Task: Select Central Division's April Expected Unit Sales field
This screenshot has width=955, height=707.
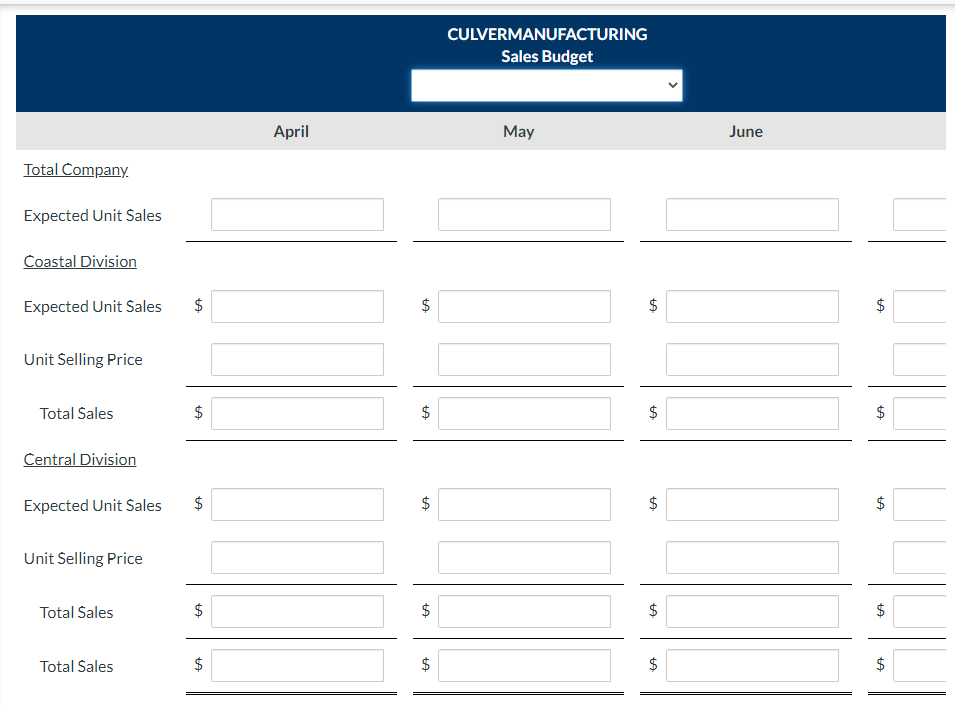Action: pos(297,504)
